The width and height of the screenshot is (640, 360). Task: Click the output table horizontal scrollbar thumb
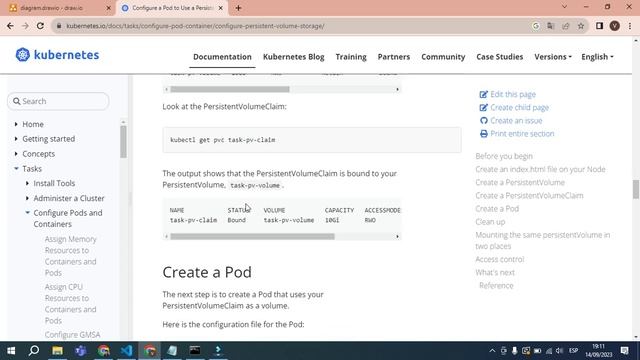tap(252, 236)
